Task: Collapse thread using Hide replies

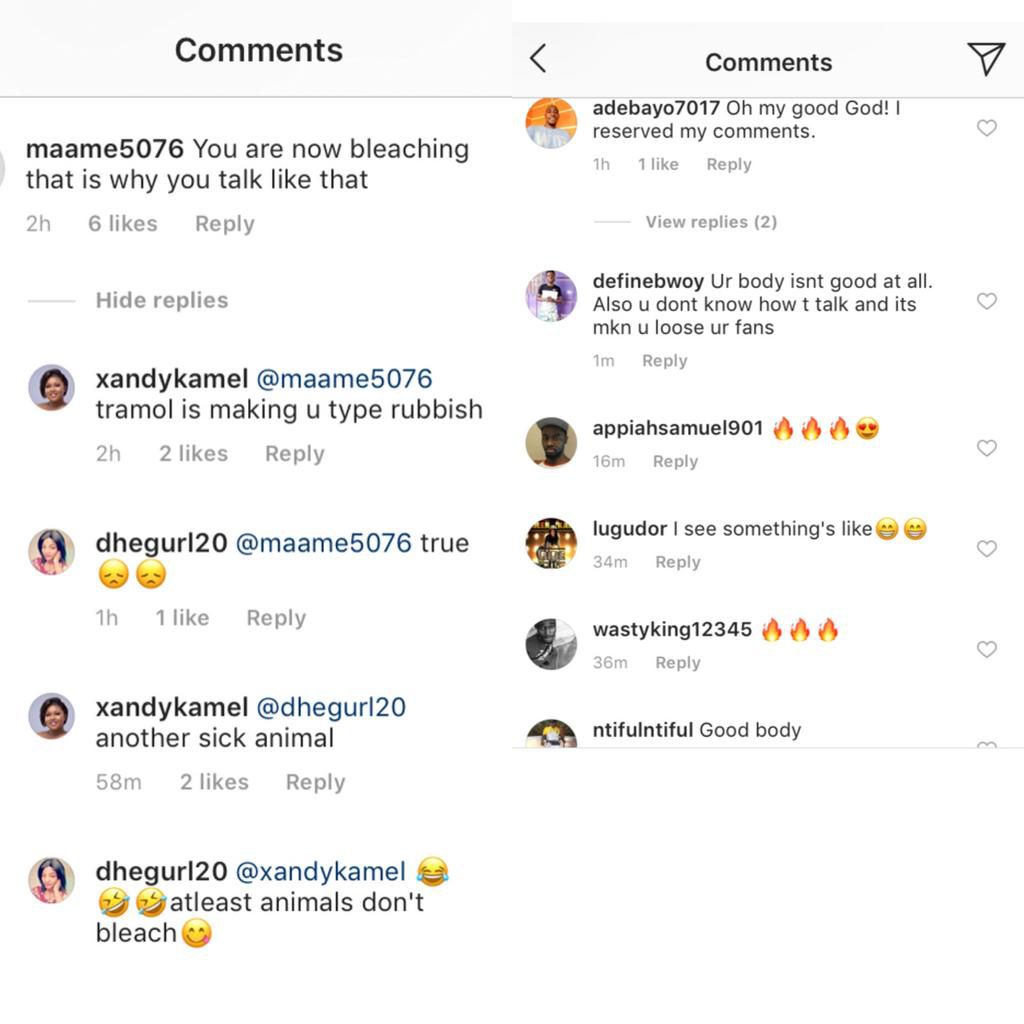Action: (161, 300)
